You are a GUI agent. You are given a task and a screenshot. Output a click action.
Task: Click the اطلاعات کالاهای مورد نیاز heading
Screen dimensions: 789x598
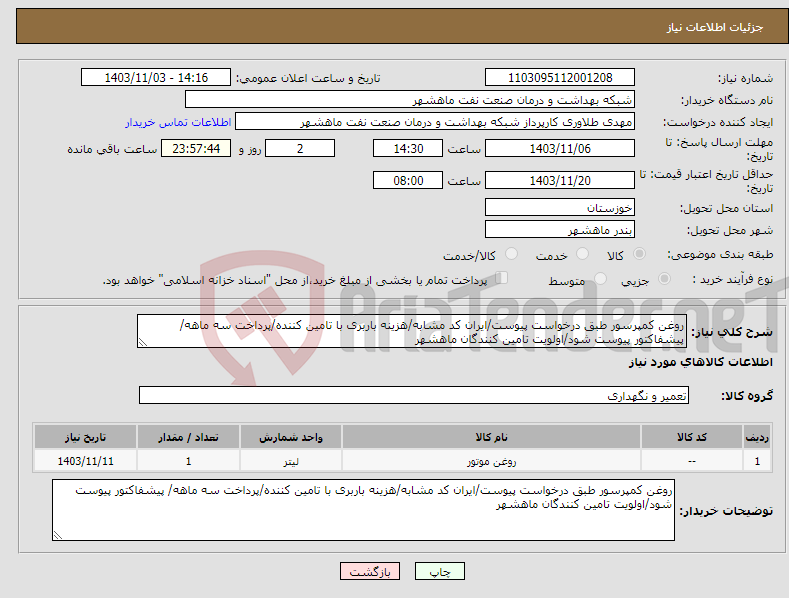700,362
